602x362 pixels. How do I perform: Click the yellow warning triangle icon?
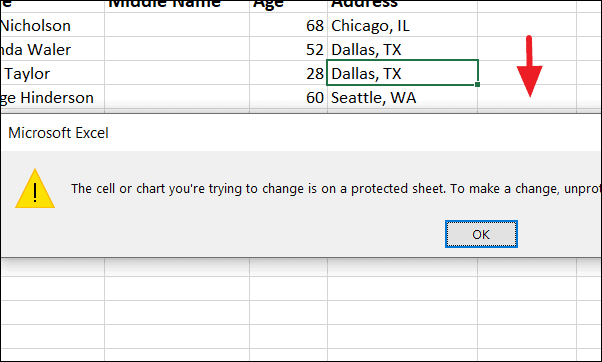[x=35, y=189]
